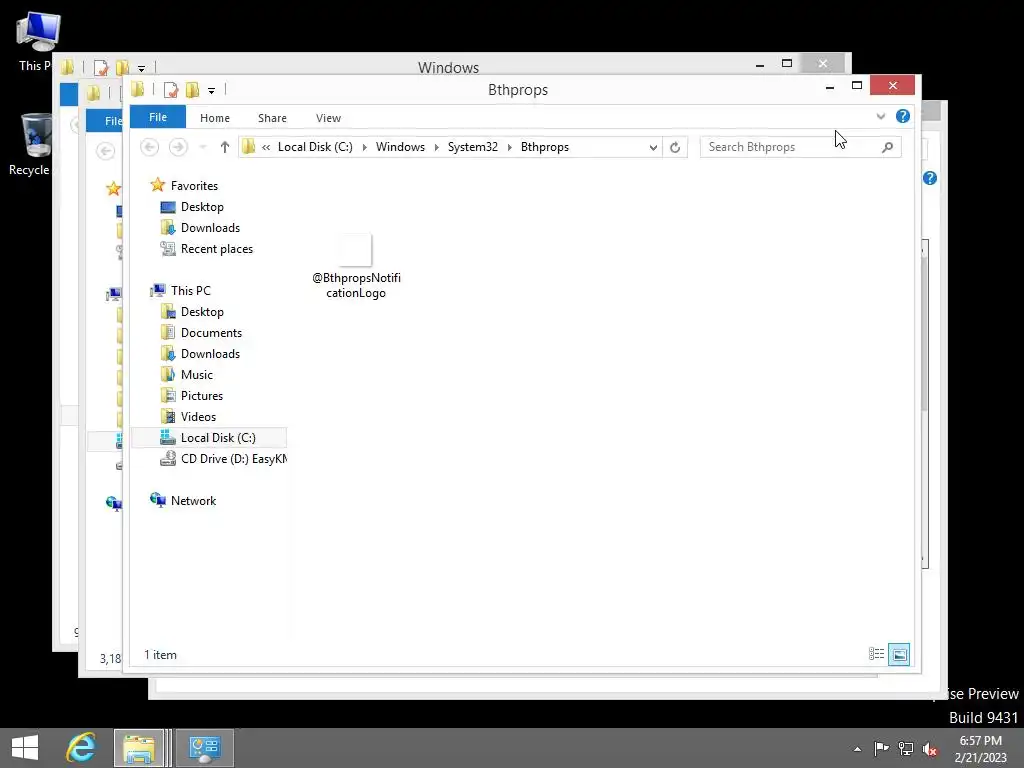This screenshot has height=768, width=1024.
Task: Open the Pictures folder
Action: tap(201, 396)
